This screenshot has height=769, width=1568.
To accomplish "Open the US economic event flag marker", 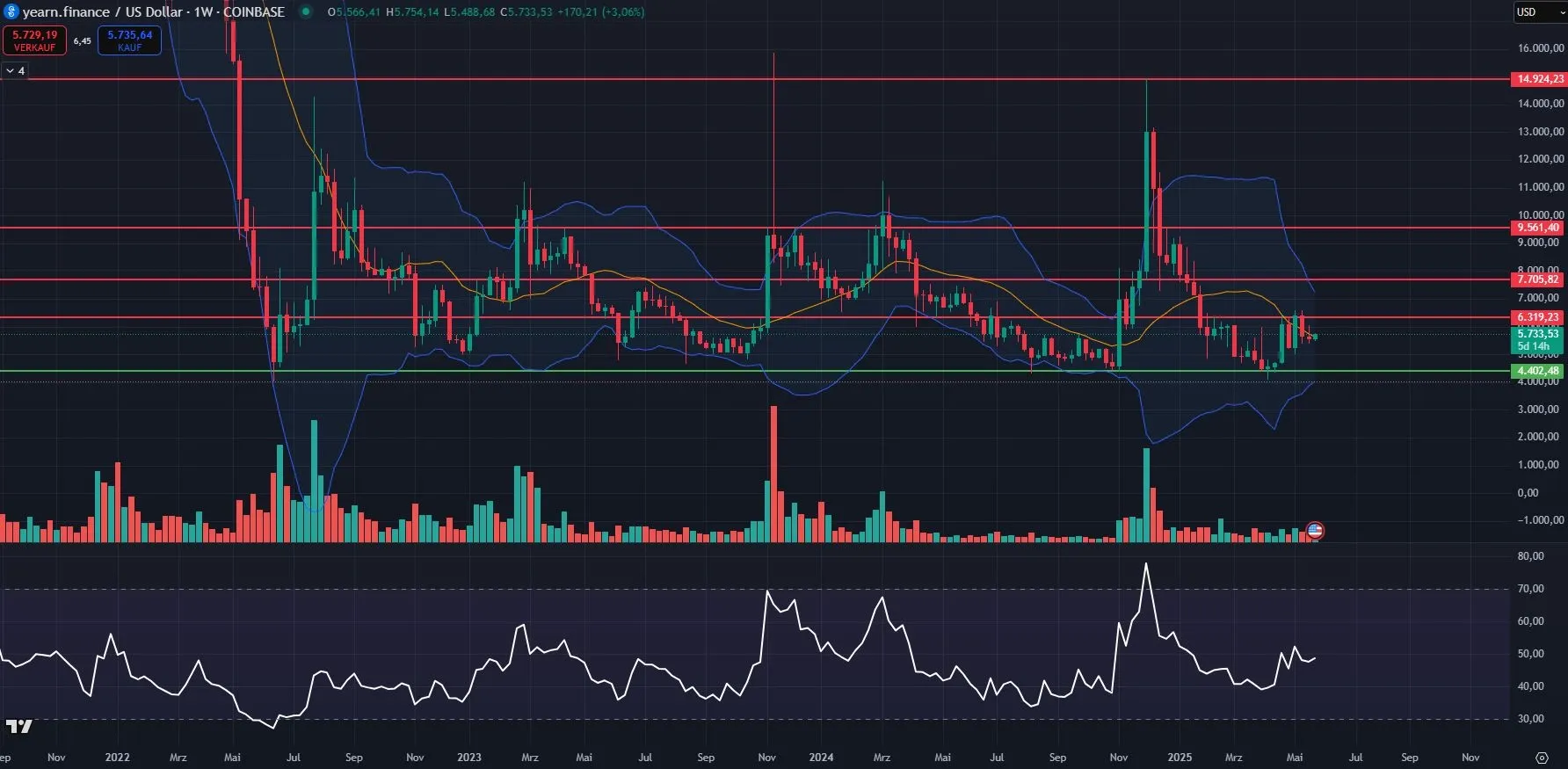I will coord(1315,530).
